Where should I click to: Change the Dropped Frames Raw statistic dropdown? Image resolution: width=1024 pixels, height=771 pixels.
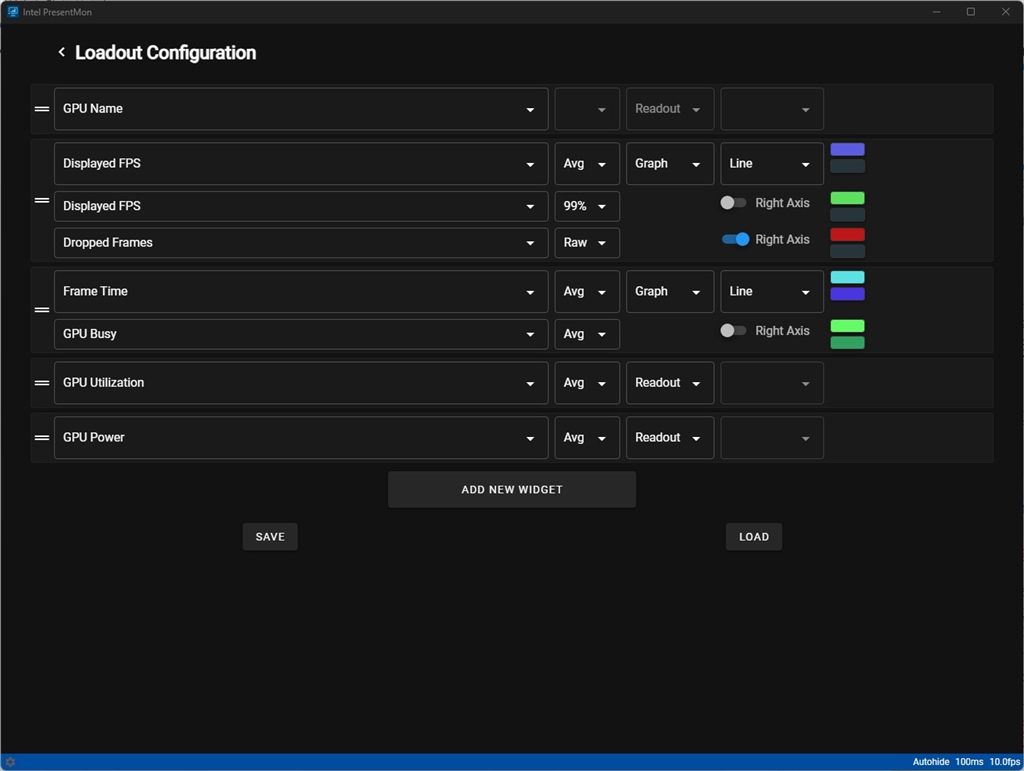587,243
